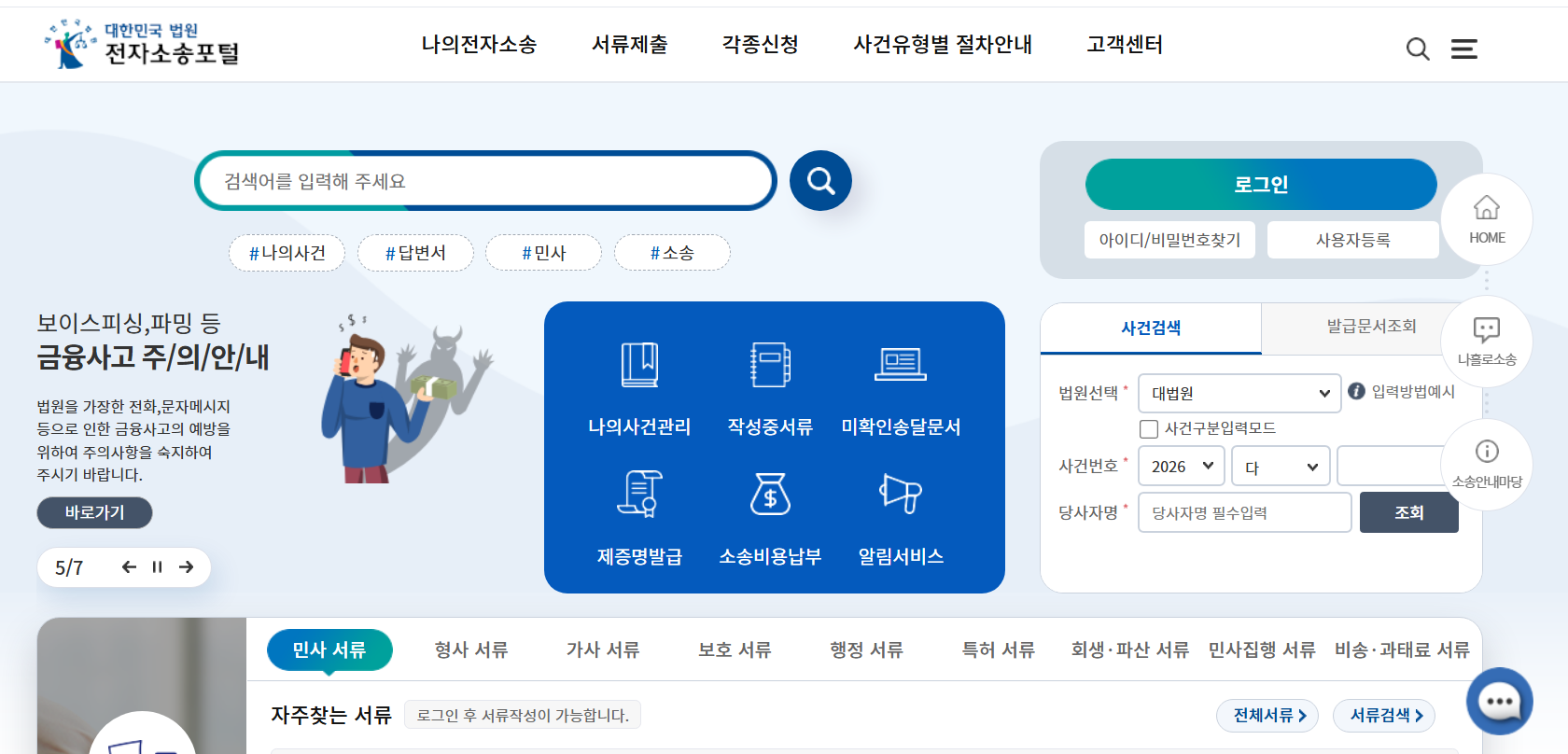Open 작성중서류 icon tile

click(770, 390)
